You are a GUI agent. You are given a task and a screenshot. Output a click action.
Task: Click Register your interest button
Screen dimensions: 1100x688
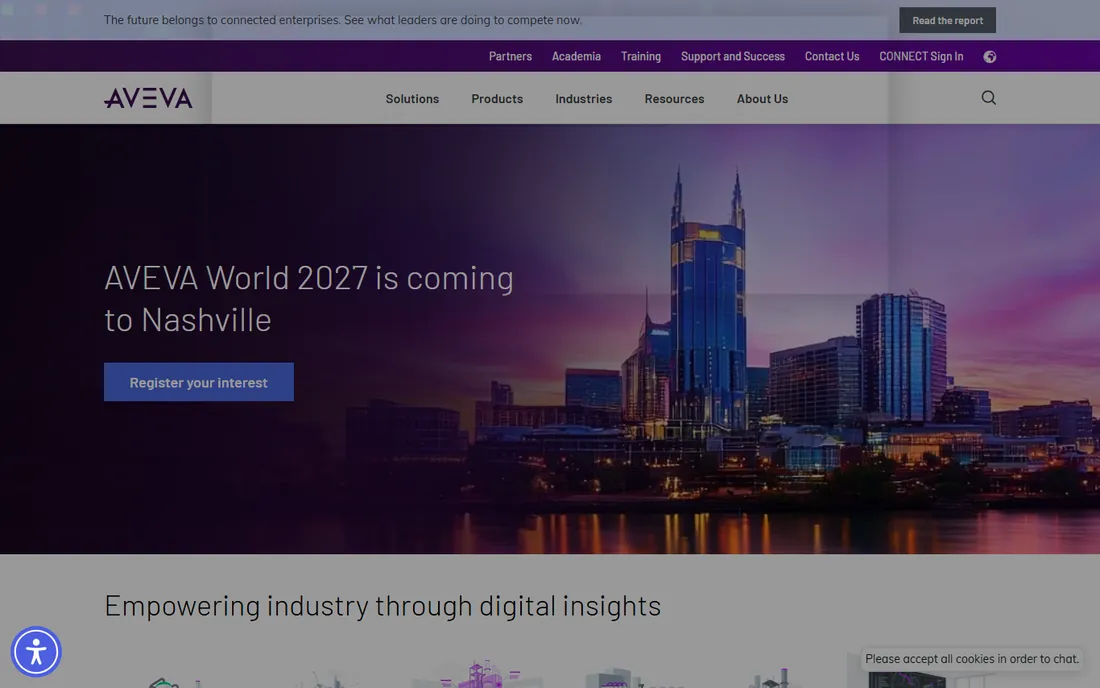tap(199, 382)
